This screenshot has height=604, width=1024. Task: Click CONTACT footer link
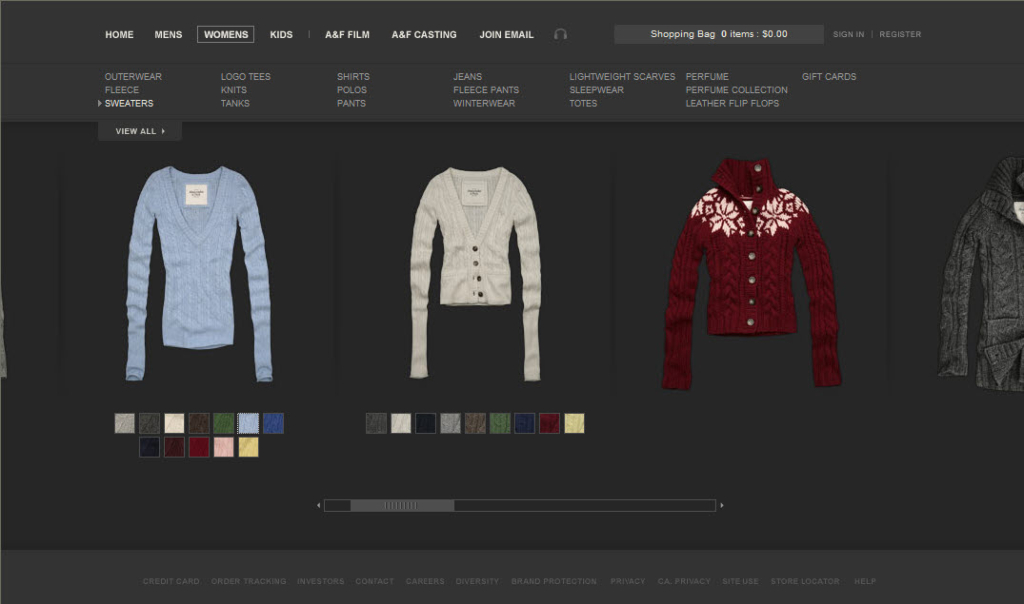pos(374,581)
